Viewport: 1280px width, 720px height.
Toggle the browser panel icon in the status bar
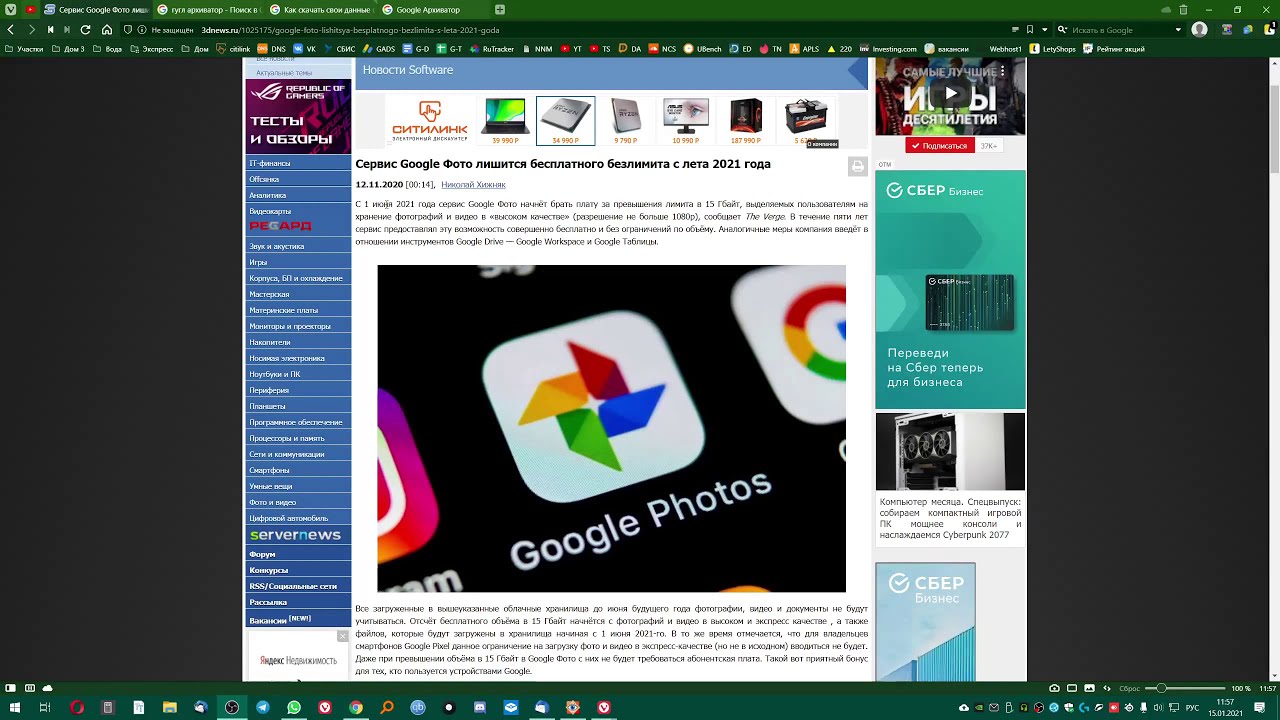tap(10, 688)
